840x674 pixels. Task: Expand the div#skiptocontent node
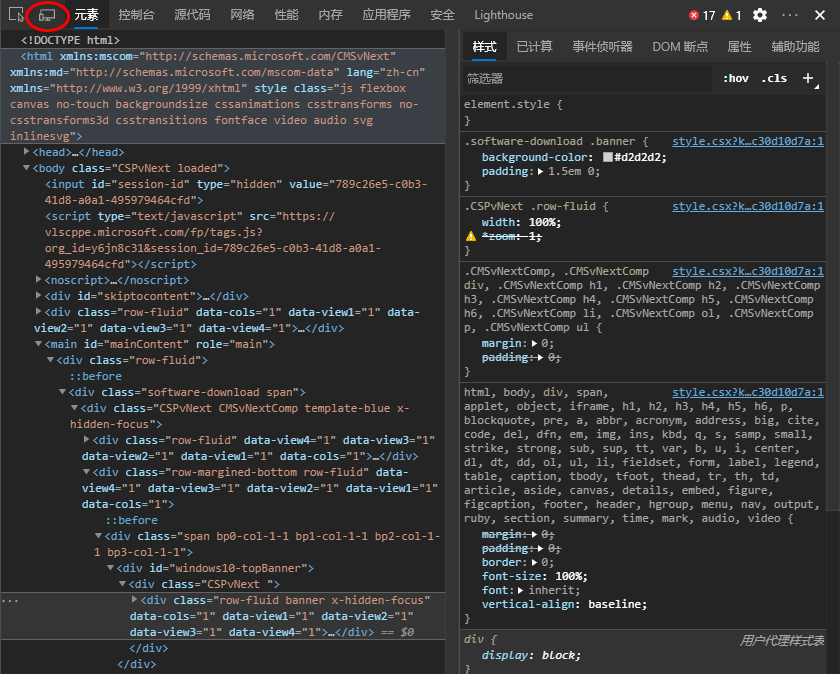[38, 295]
